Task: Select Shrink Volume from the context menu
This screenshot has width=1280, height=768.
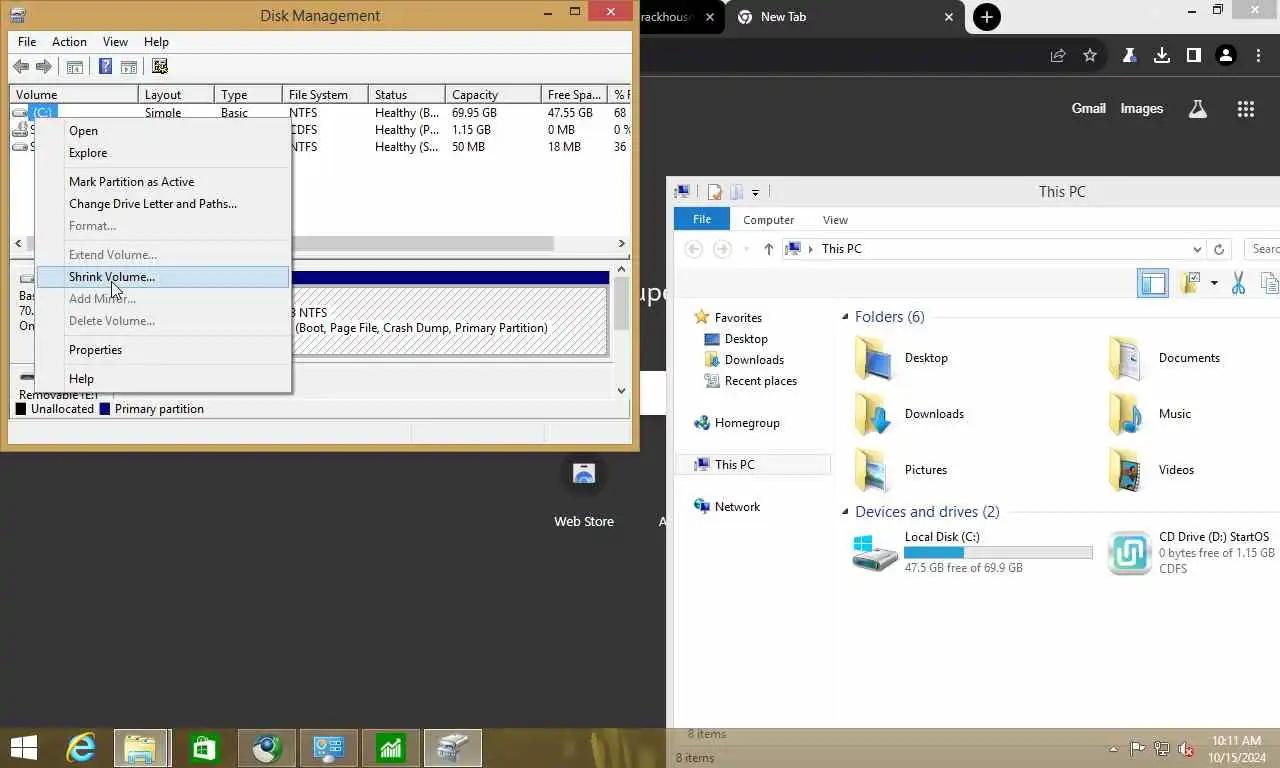Action: 163,277
